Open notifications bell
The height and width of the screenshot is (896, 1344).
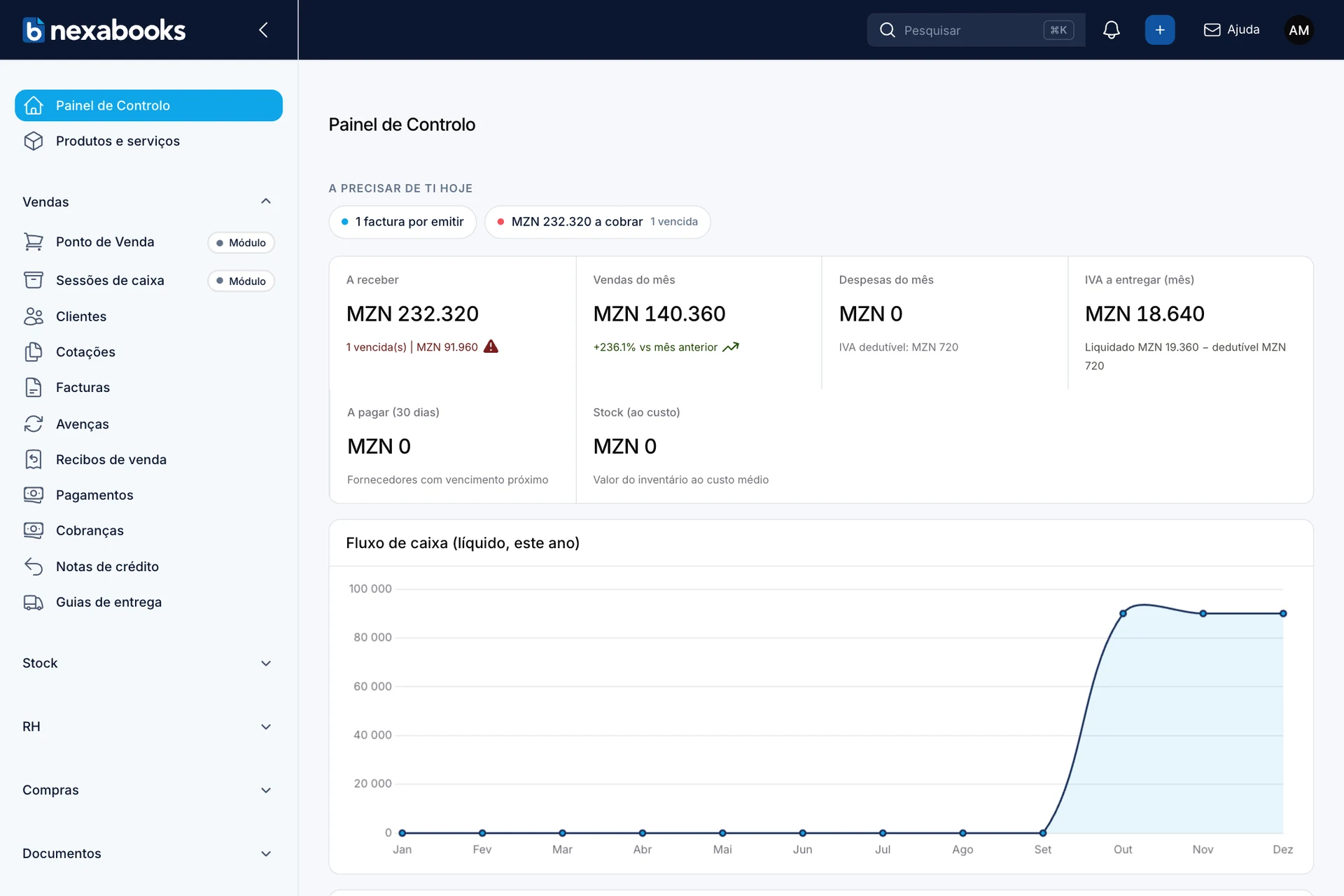tap(1111, 30)
